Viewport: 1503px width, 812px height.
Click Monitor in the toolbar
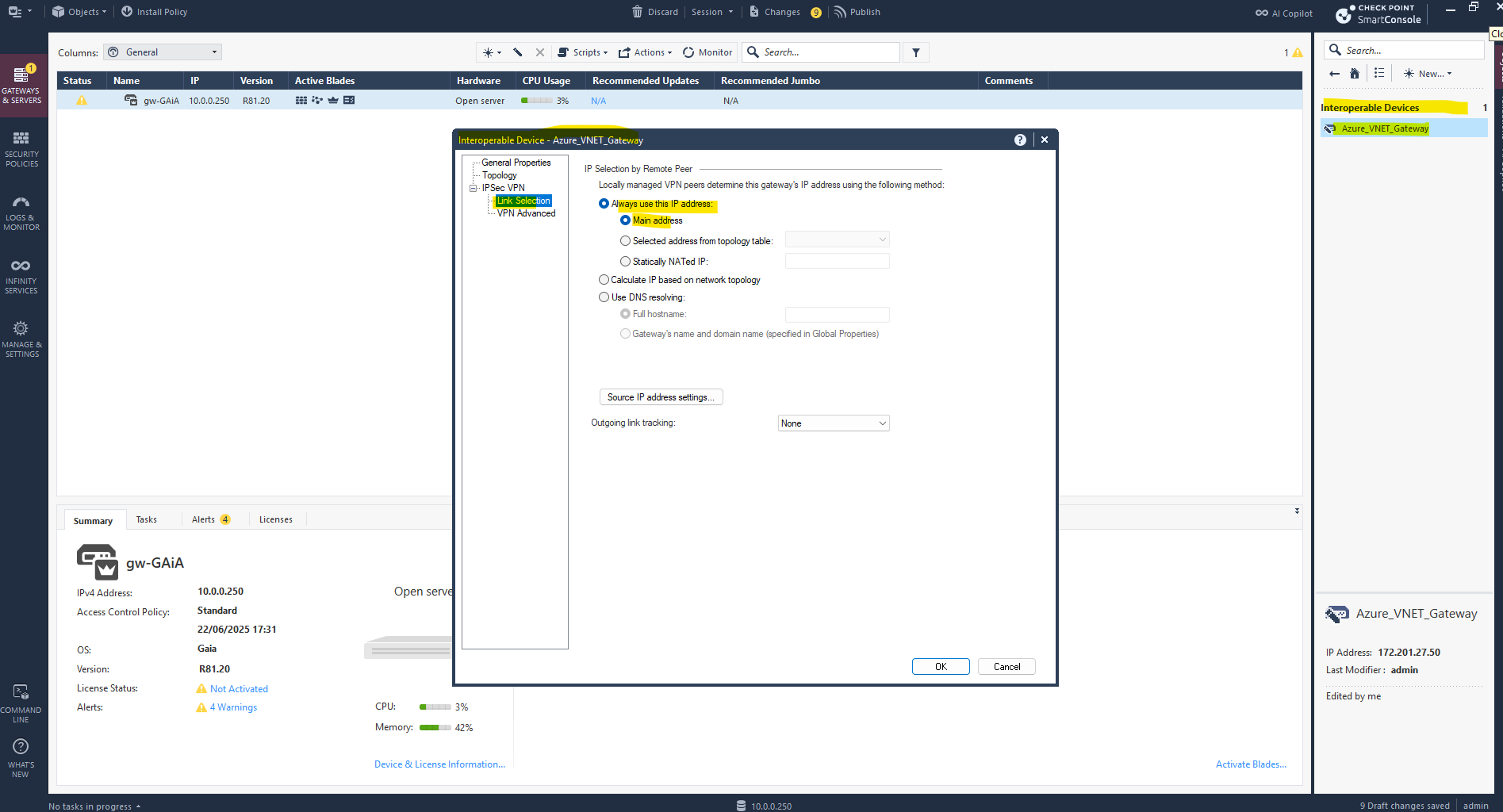707,52
